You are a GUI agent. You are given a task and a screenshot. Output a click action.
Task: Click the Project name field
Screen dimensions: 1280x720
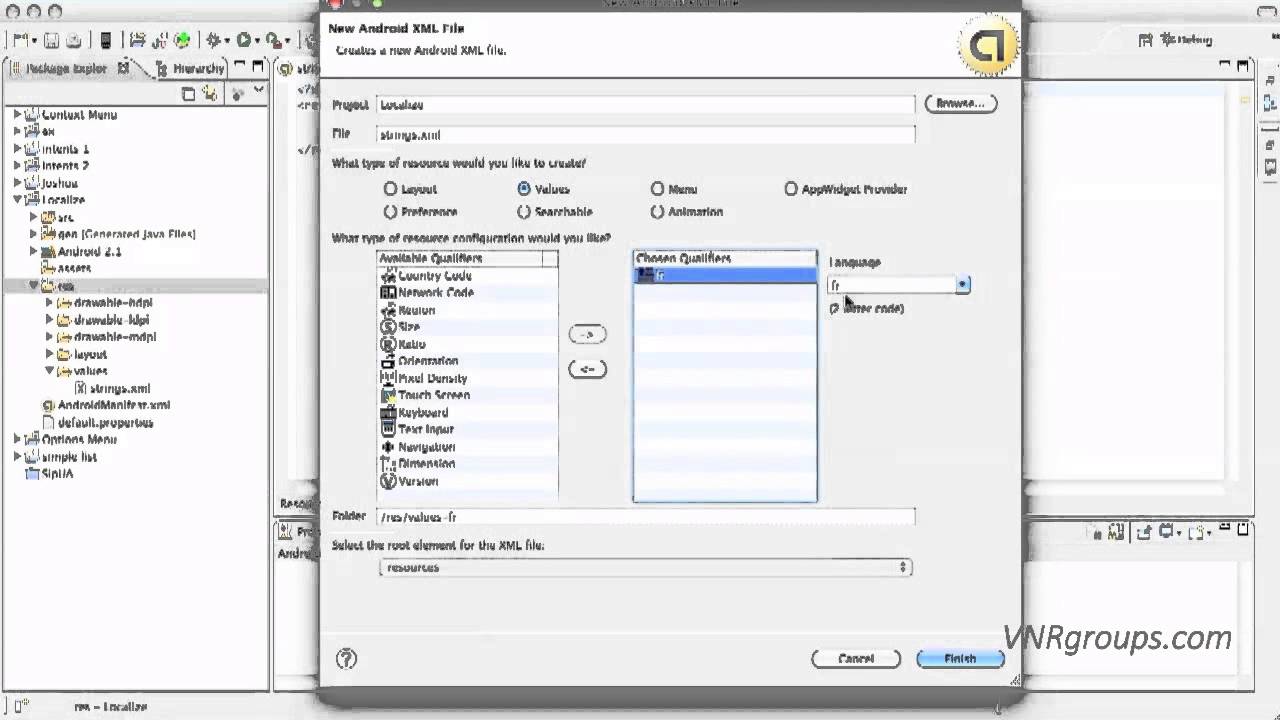(645, 105)
